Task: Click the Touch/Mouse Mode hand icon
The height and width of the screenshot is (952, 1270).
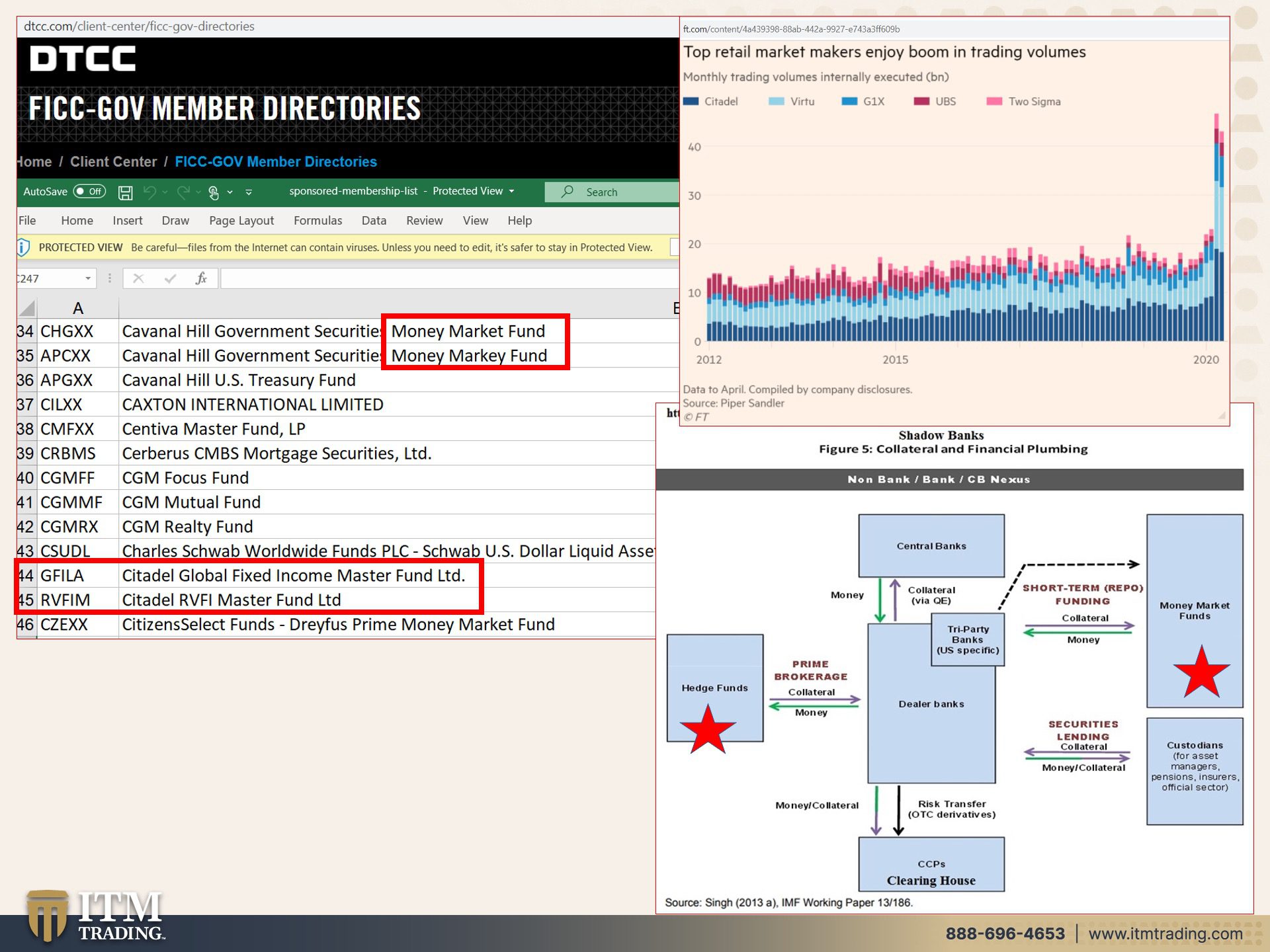Action: pos(214,192)
